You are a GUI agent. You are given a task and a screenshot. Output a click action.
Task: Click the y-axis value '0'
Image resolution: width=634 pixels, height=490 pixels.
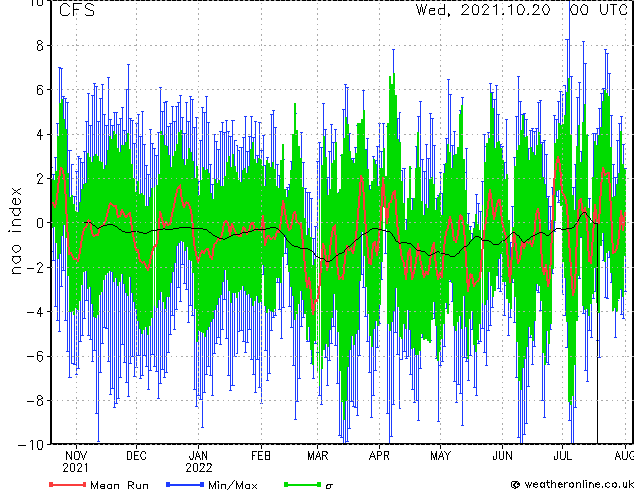coord(40,223)
